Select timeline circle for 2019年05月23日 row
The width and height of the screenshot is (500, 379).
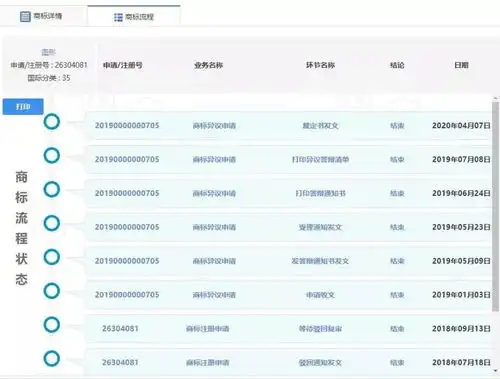point(52,223)
